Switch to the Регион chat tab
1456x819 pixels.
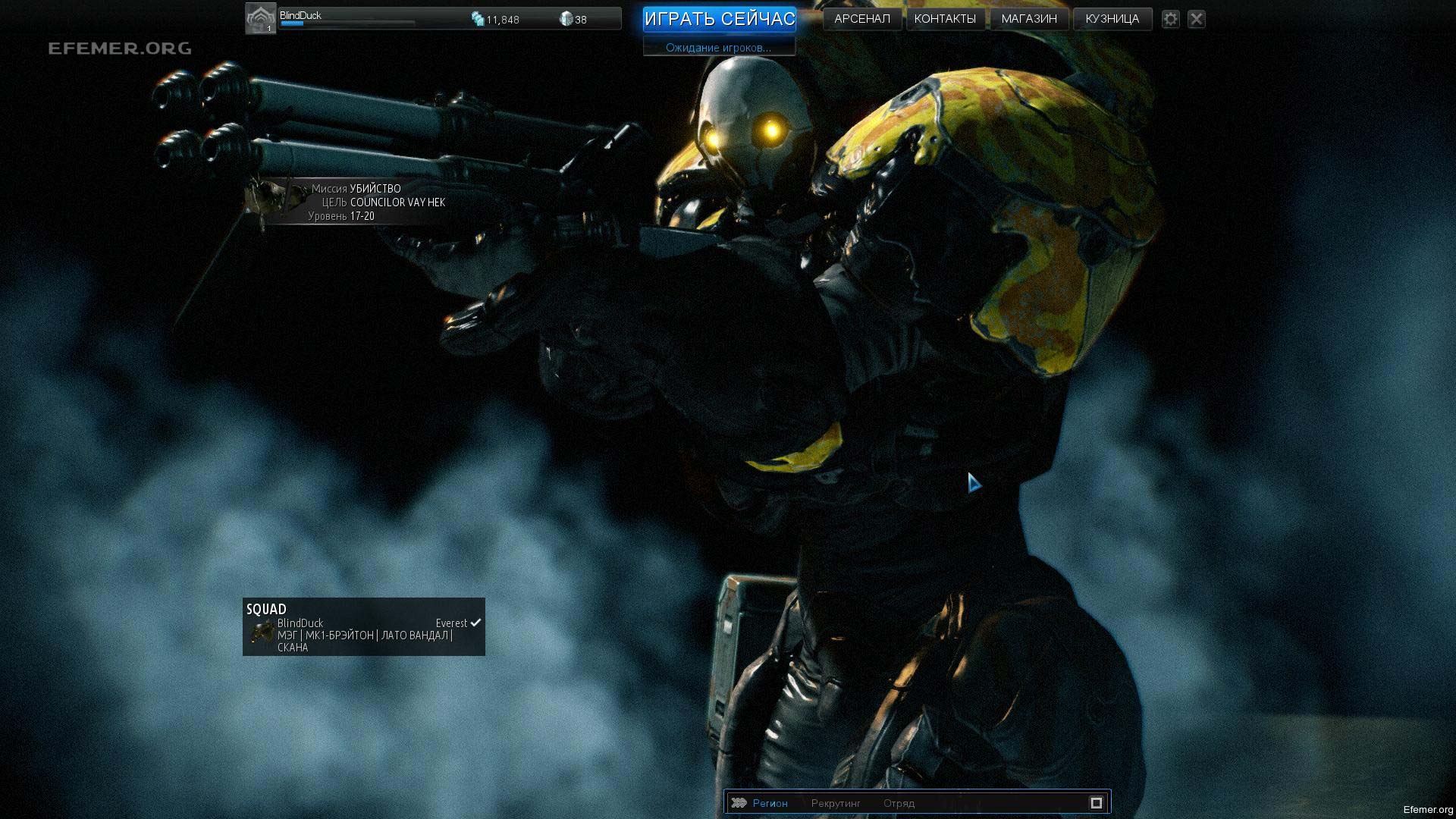coord(770,803)
